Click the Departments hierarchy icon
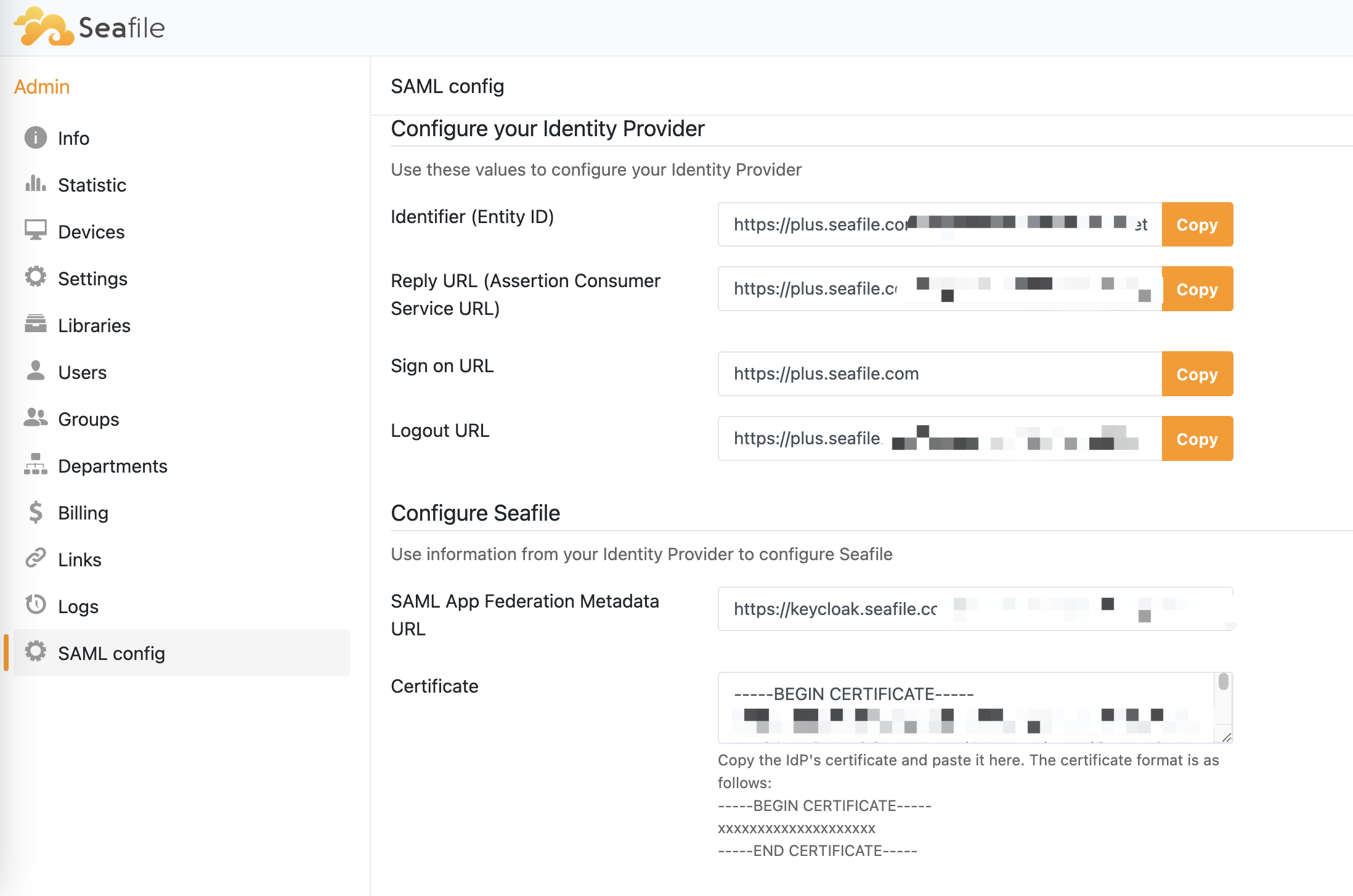Screen dimensions: 1353x896 [36, 464]
